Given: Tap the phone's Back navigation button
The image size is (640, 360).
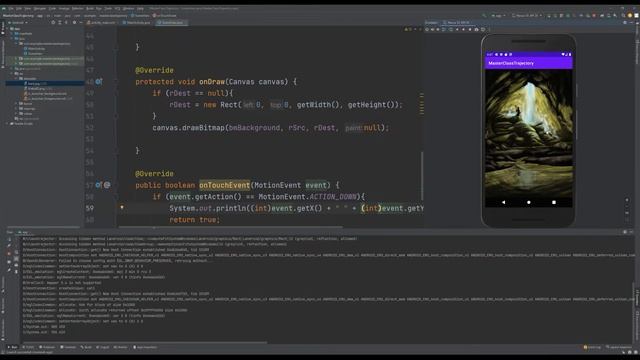Looking at the screenshot, I should point(503,202).
